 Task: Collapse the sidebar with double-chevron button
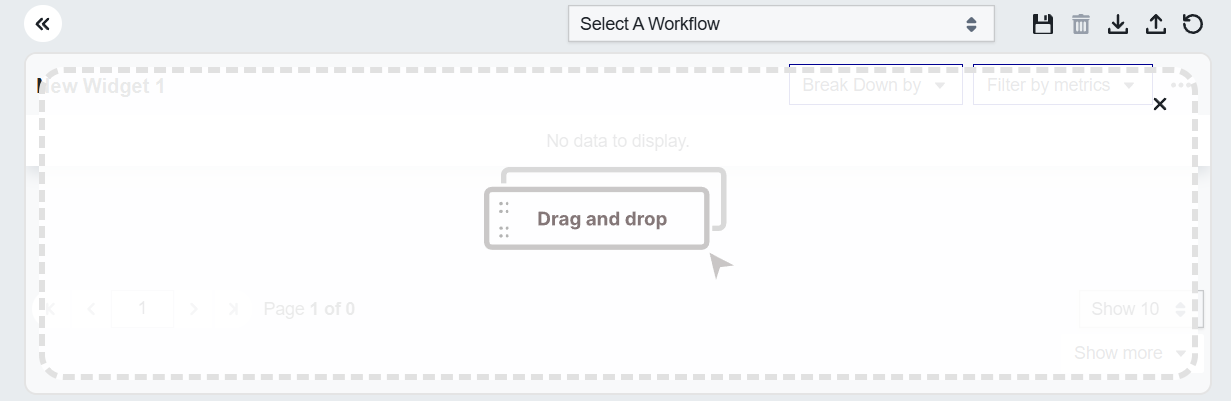tap(43, 24)
